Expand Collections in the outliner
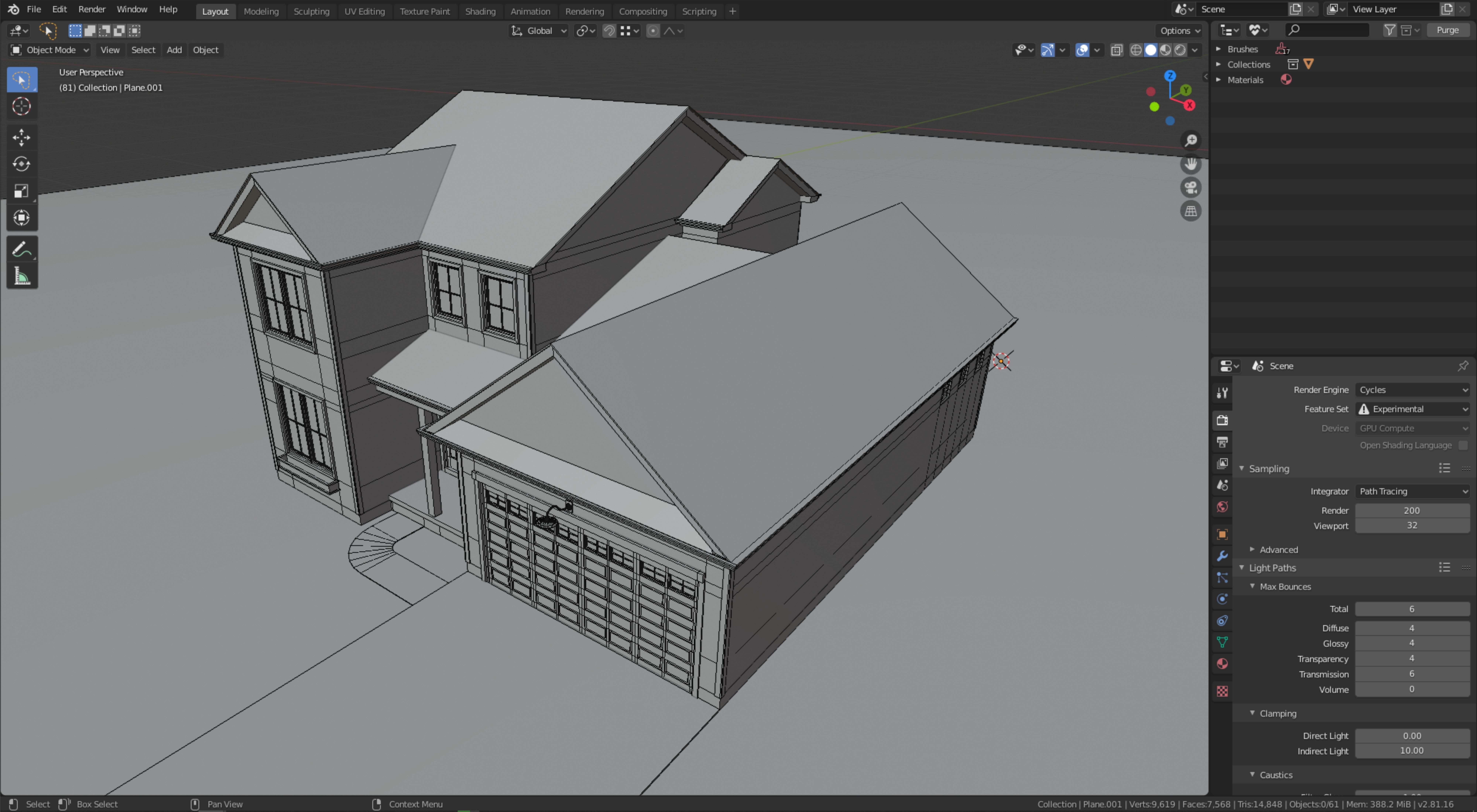The width and height of the screenshot is (1477, 812). [1218, 65]
